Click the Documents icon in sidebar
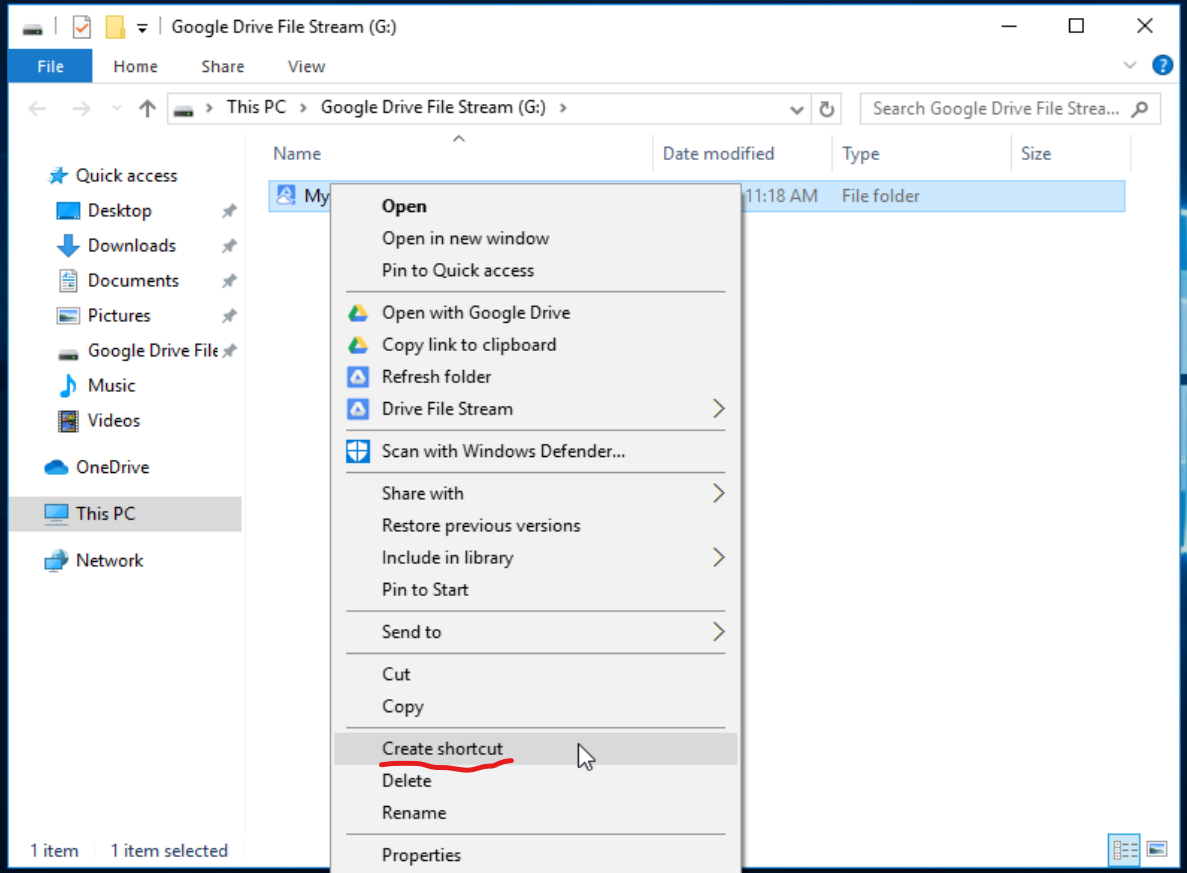Viewport: 1187px width, 873px height. (68, 281)
